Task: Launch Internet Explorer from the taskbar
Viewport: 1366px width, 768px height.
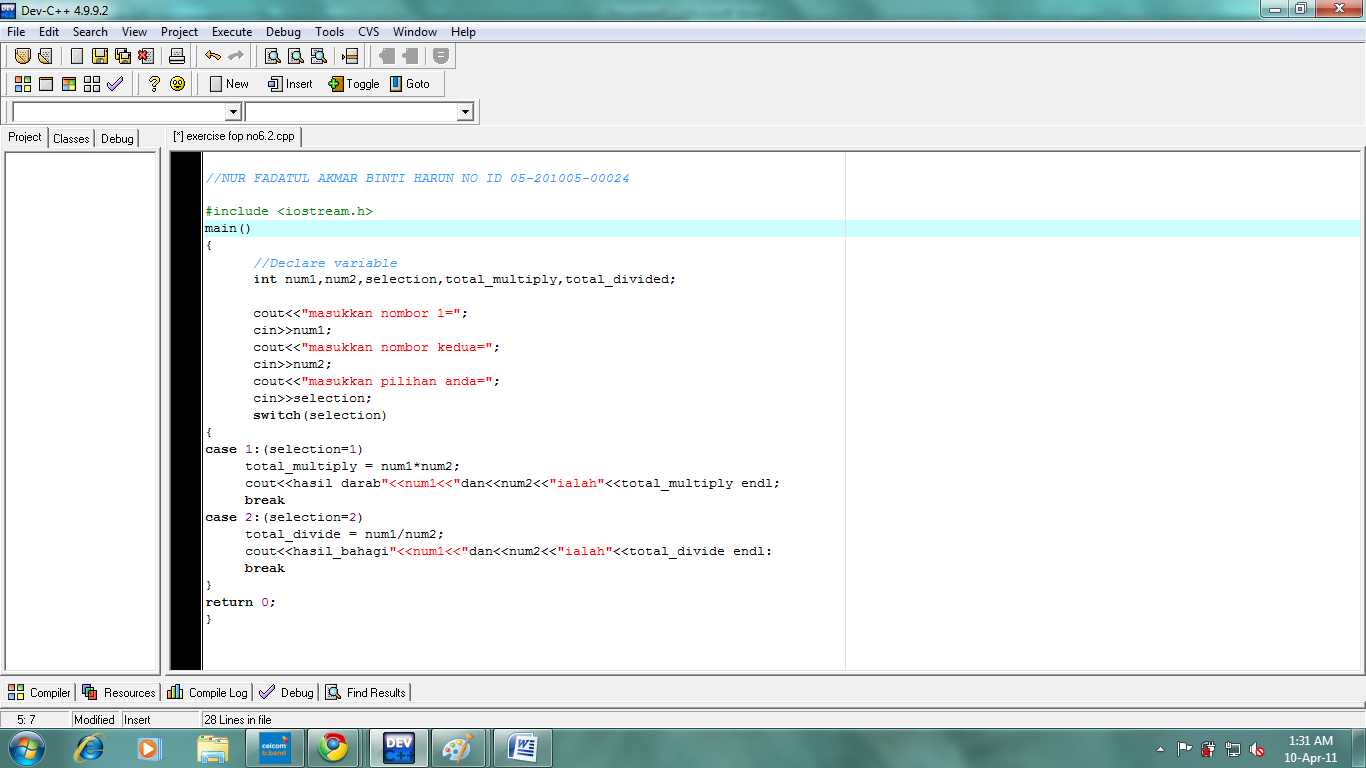Action: pos(91,748)
